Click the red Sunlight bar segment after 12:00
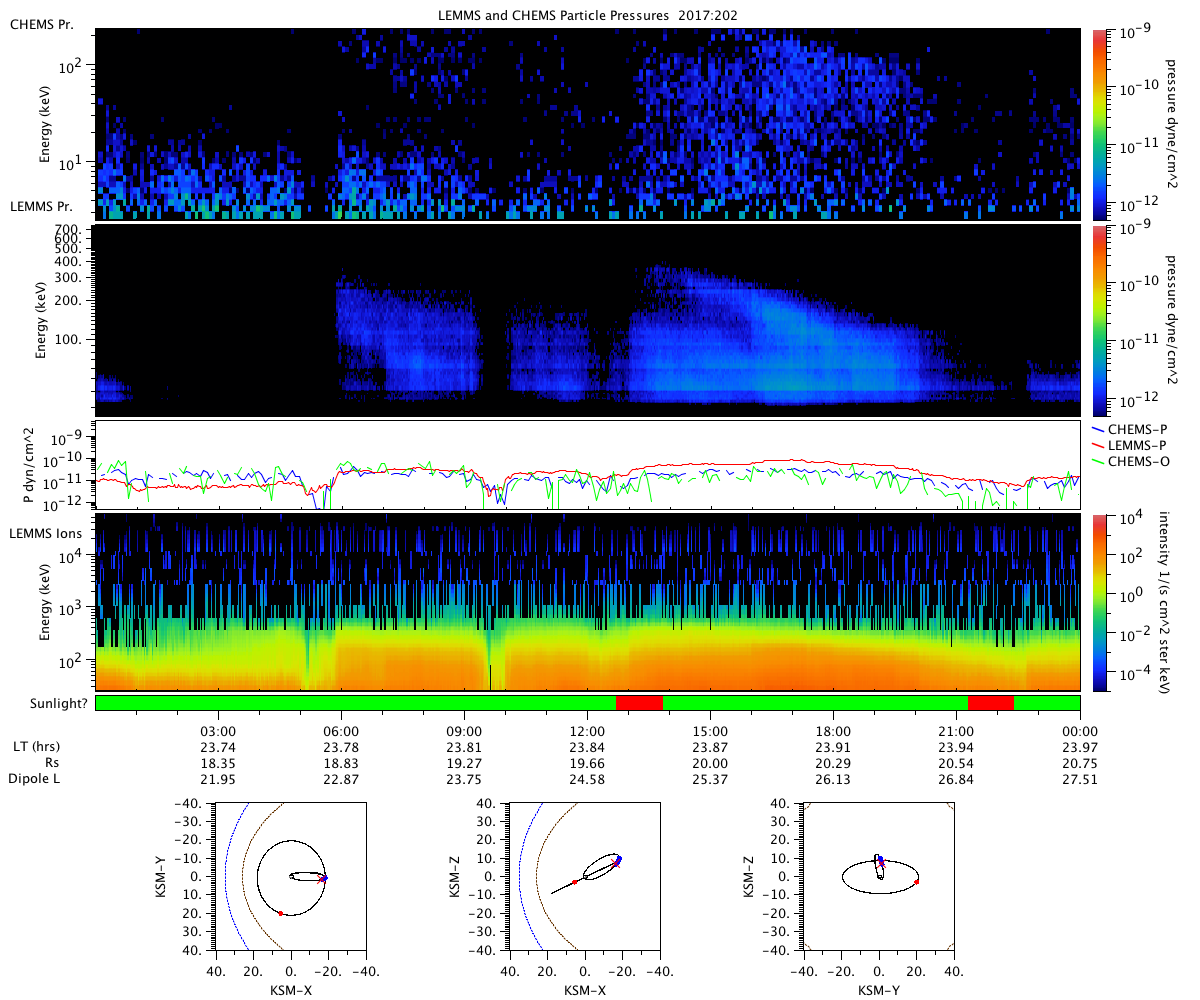The height and width of the screenshot is (1000, 1200). [x=639, y=703]
